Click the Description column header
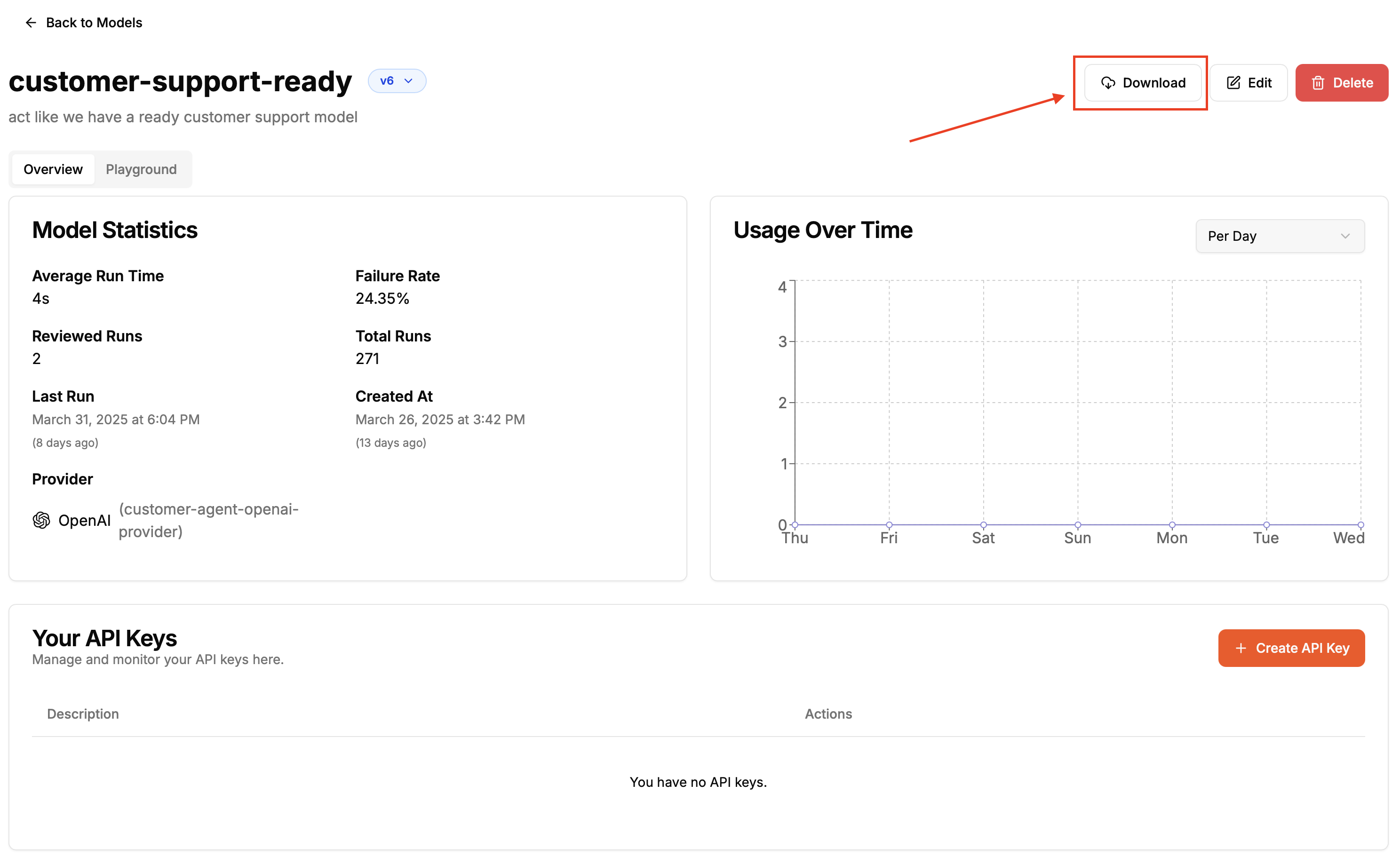The height and width of the screenshot is (856, 1400). (83, 714)
